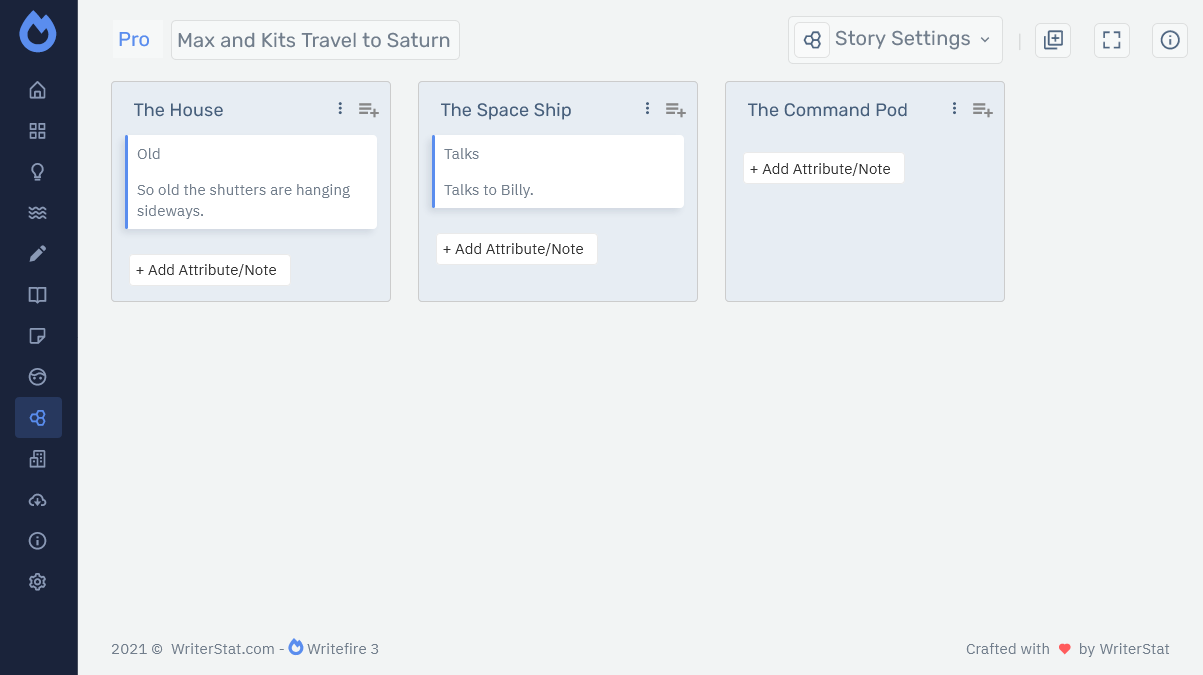Select the dashboard grid icon in sidebar
The width and height of the screenshot is (1203, 675).
pyautogui.click(x=37, y=130)
